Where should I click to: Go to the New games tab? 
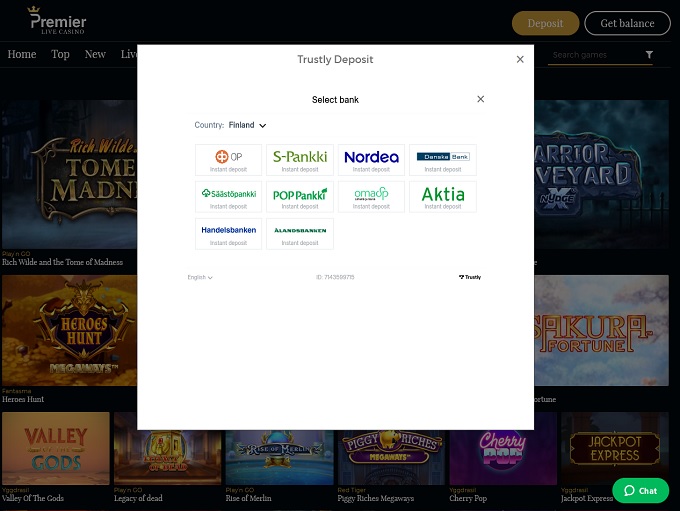pos(95,54)
